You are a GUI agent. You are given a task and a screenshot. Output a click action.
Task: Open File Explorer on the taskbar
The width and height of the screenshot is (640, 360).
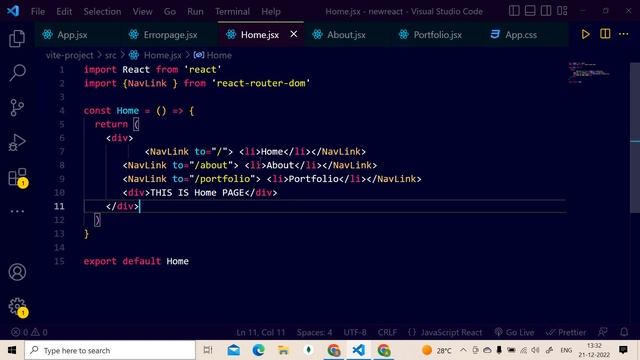coord(283,350)
